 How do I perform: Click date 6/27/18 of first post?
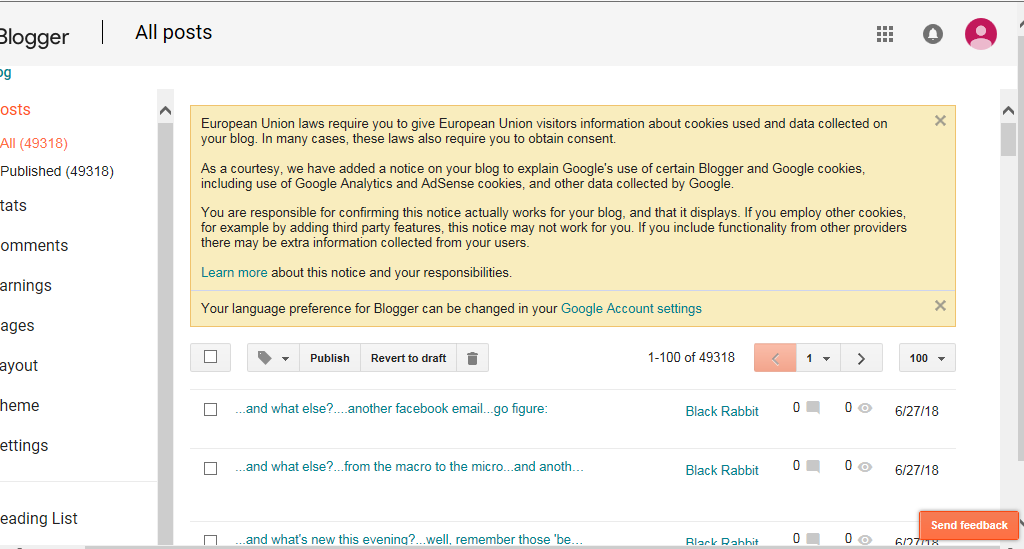click(916, 411)
